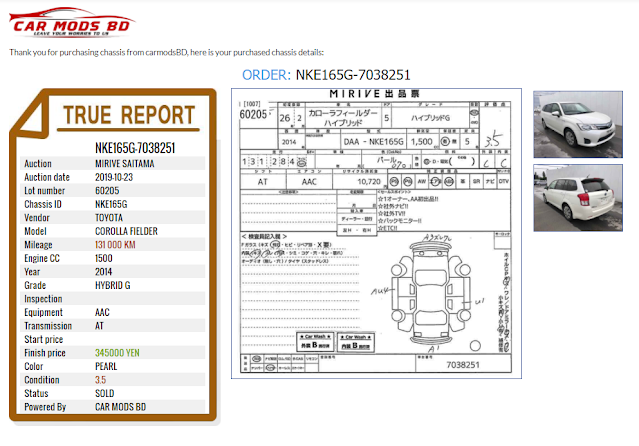The width and height of the screenshot is (639, 446).
Task: Click the thank you message text
Action: tap(167, 52)
